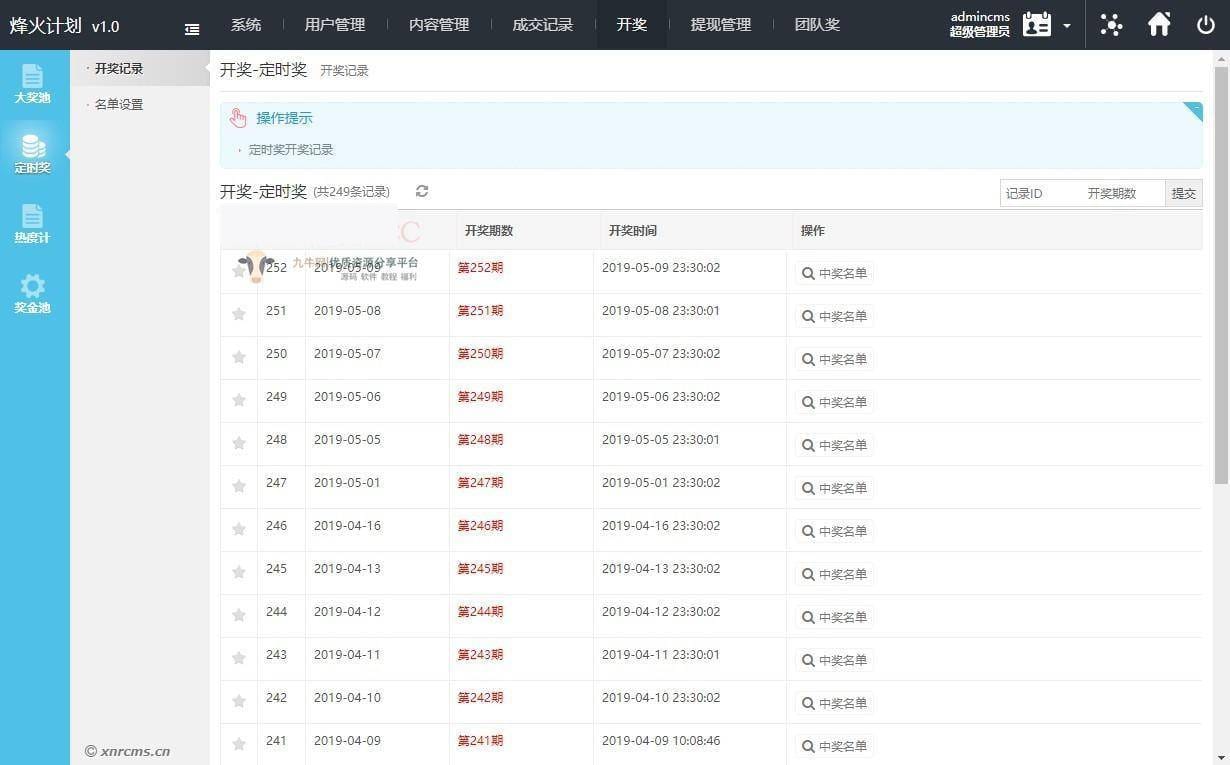
Task: Open the 第250期 period link
Action: click(480, 353)
